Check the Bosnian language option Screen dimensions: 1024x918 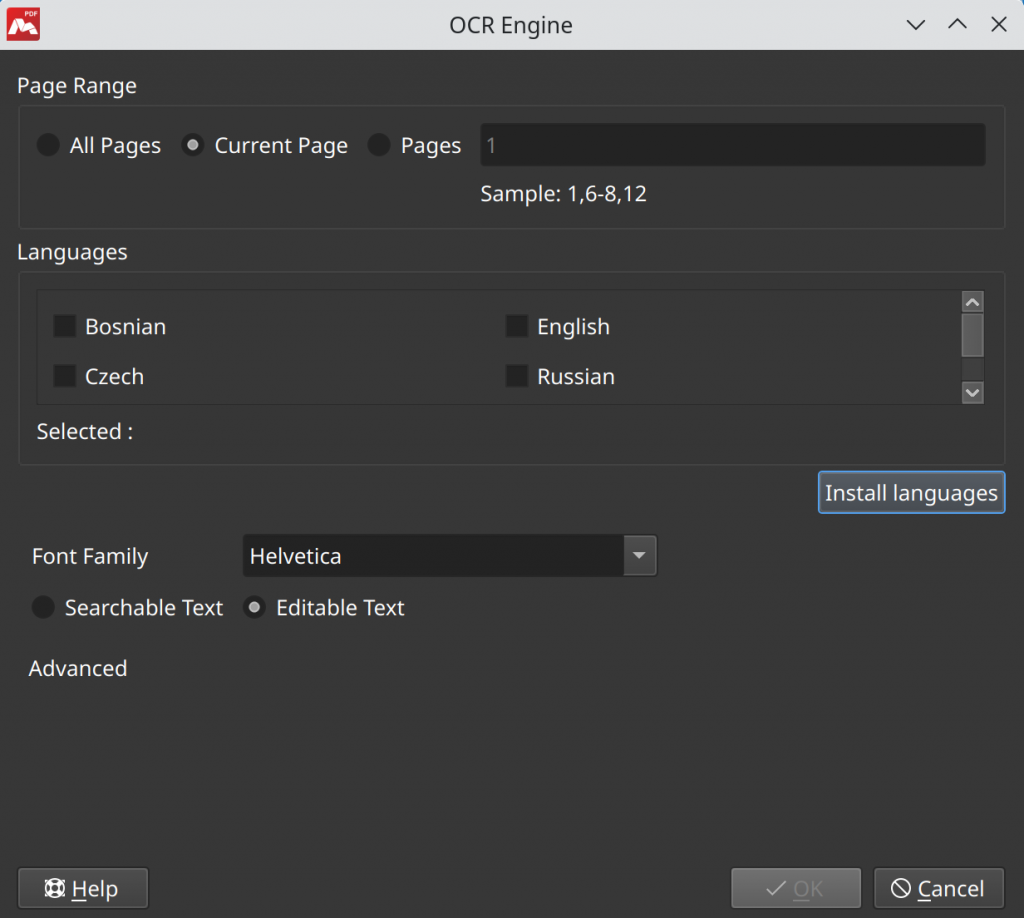click(x=64, y=326)
